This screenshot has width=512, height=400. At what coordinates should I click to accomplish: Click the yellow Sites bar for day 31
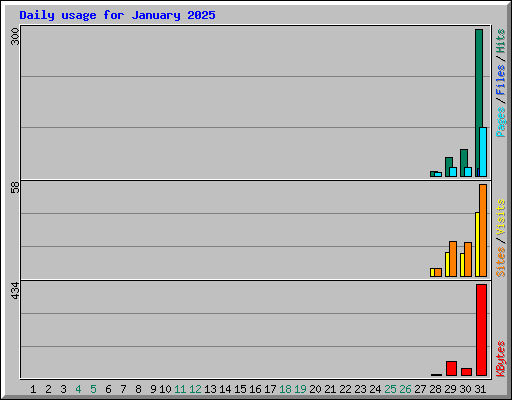point(477,244)
